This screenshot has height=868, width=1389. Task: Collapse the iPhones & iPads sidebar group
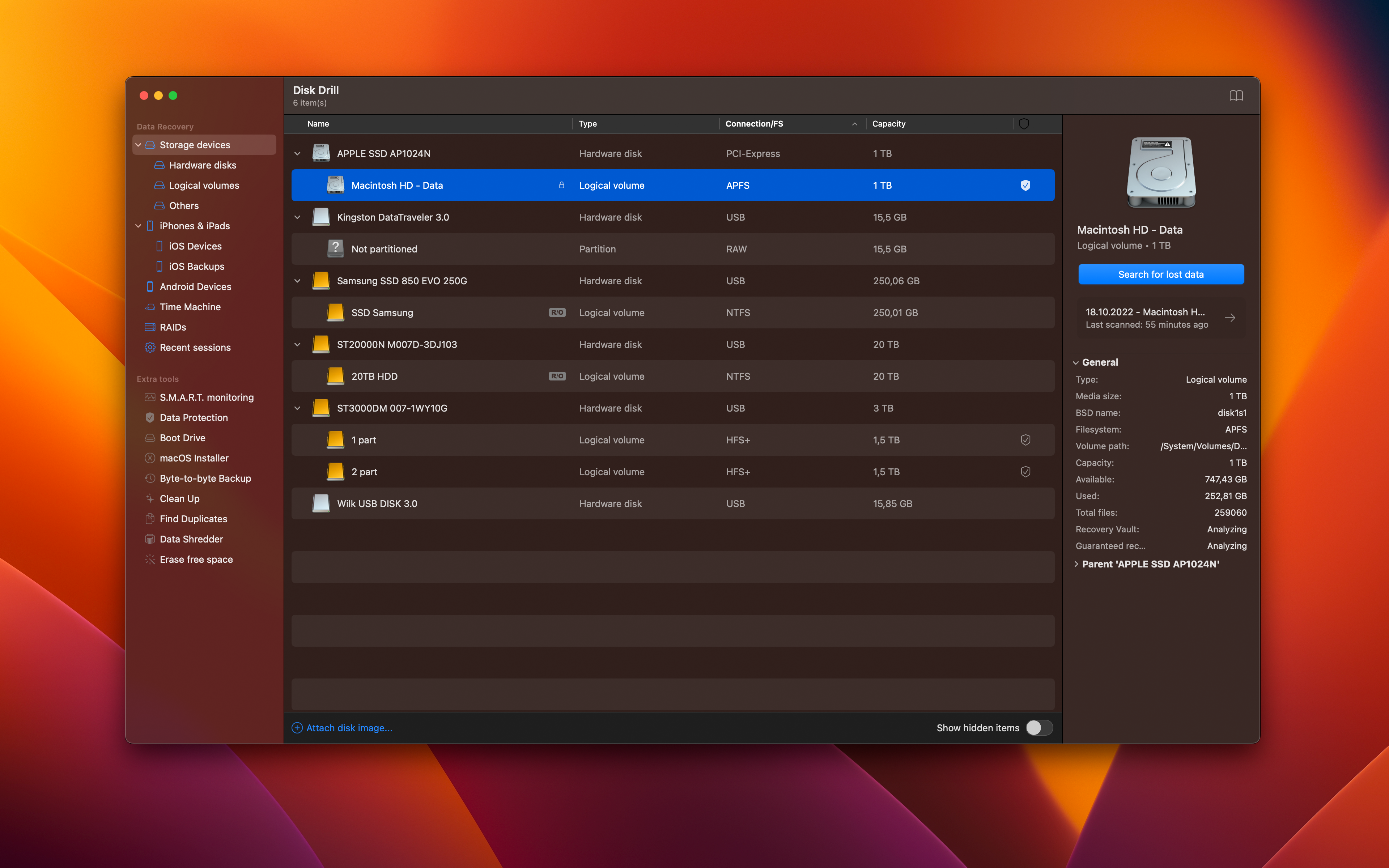click(x=138, y=226)
